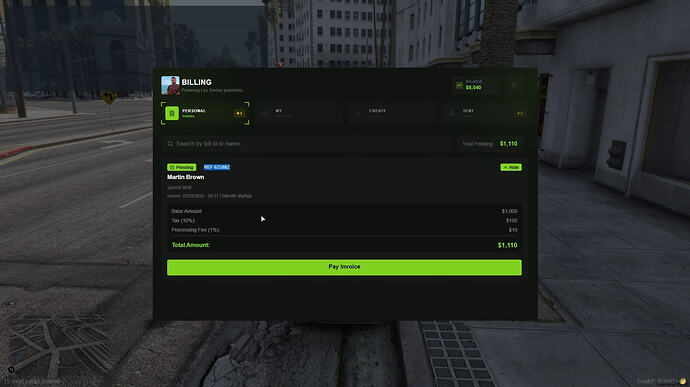Click the Create tab's plus icon
Screen dimensions: 690x387
(358, 114)
